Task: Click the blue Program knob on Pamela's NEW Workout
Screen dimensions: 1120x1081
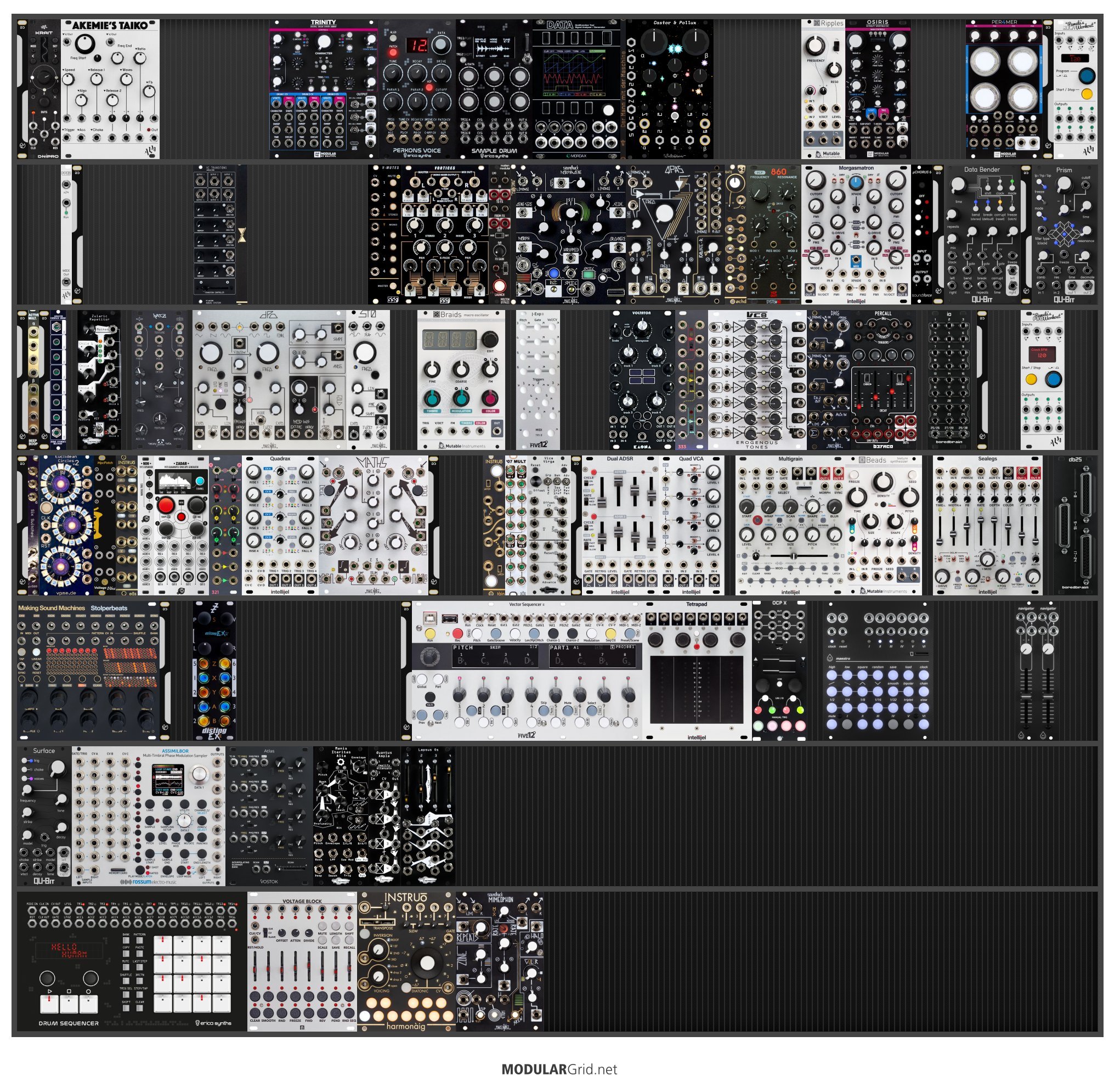Action: point(1087,76)
